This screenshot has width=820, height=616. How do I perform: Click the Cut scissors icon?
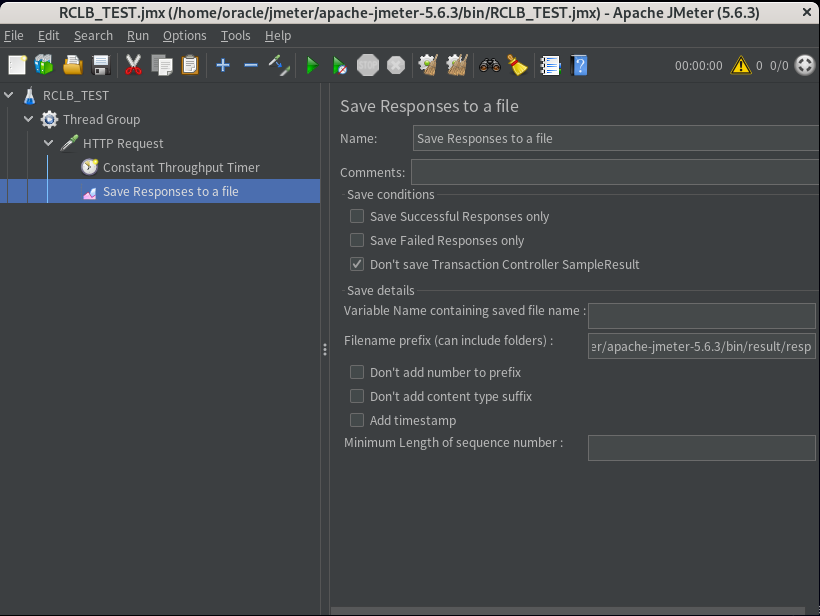tap(133, 65)
